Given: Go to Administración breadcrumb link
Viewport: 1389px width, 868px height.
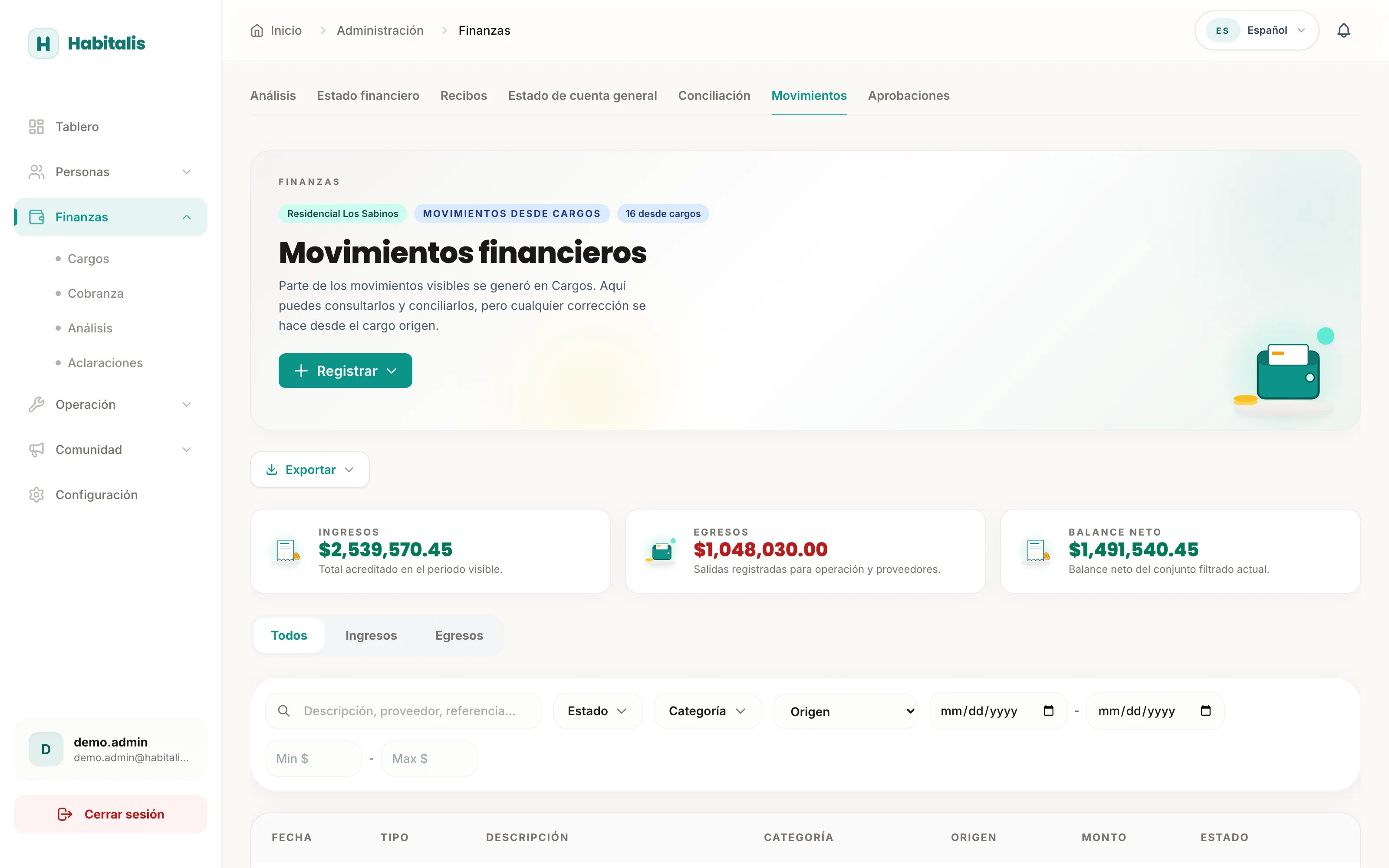Looking at the screenshot, I should tap(380, 30).
